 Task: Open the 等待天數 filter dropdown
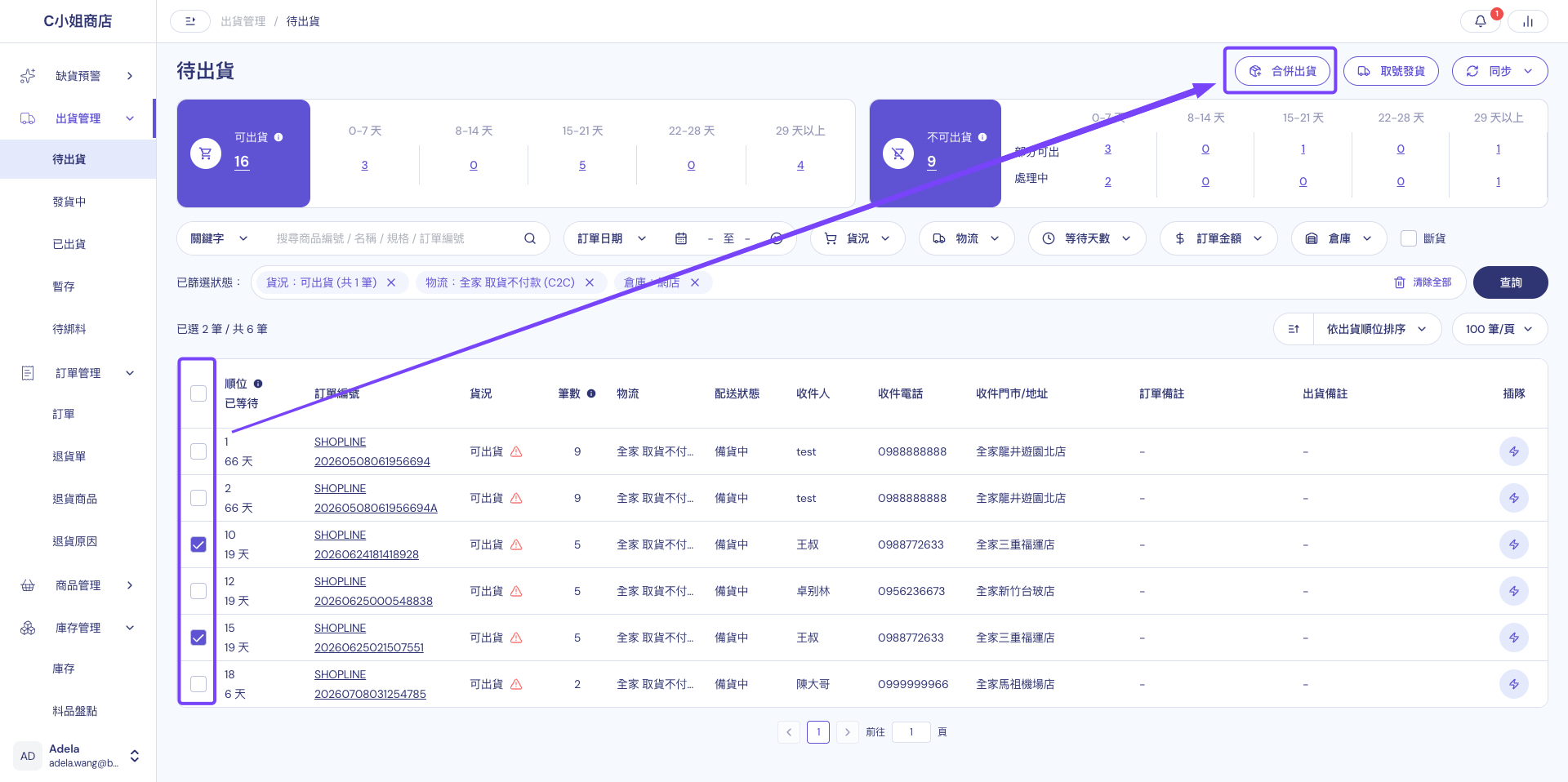1087,238
